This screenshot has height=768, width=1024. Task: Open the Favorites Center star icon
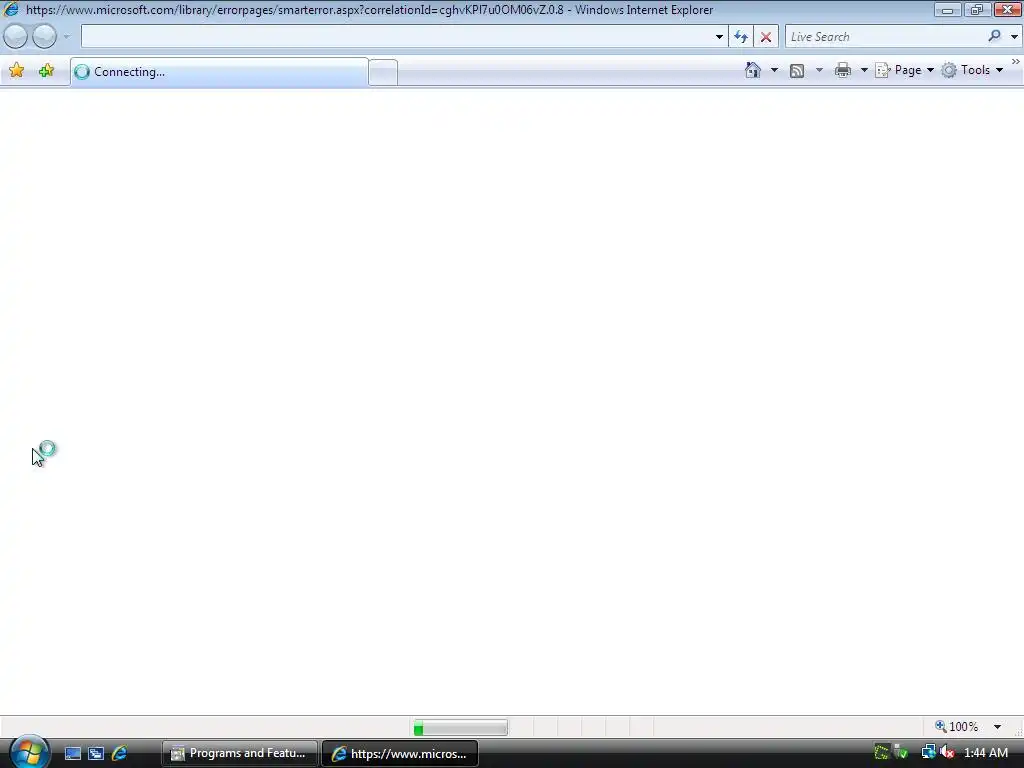(16, 71)
